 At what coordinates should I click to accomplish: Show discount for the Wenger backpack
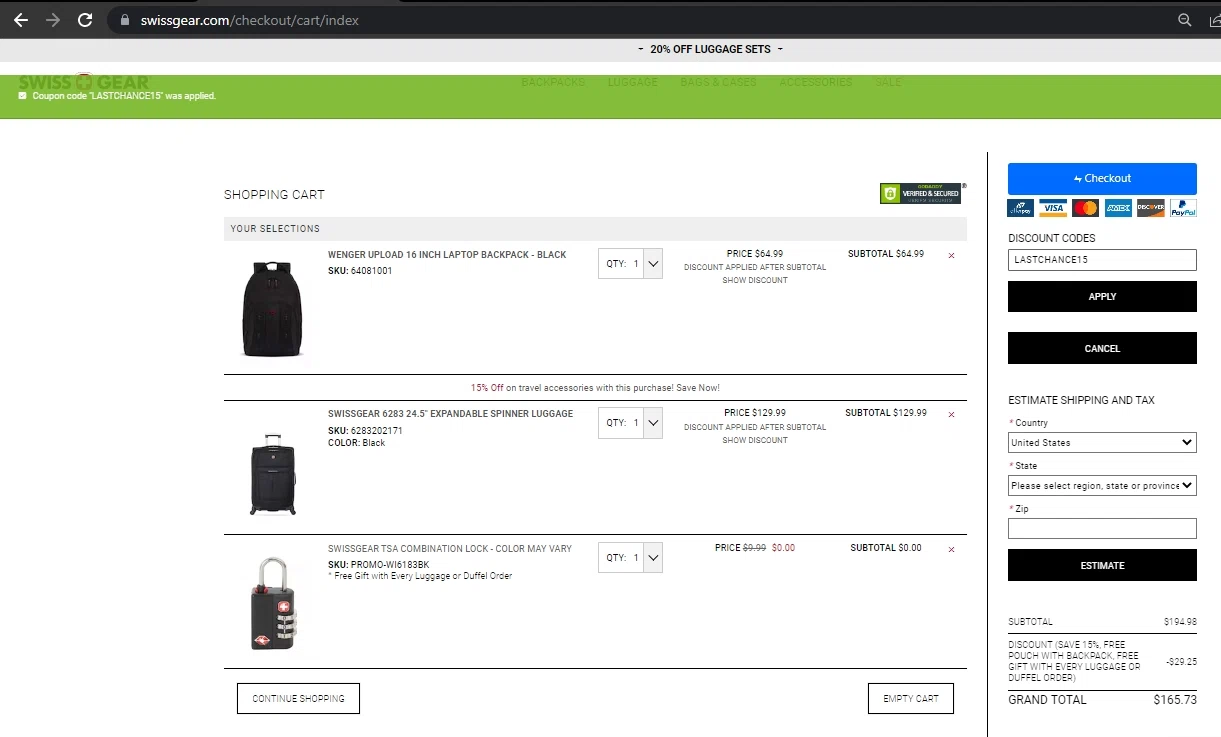[755, 280]
